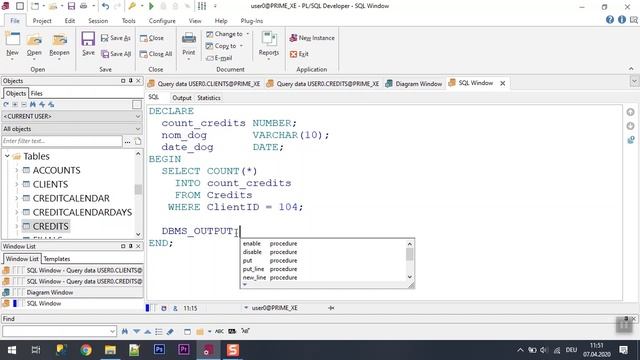Screen dimensions: 640x360
Task: Open Premiere Pro from the taskbar
Action: (x=184, y=350)
